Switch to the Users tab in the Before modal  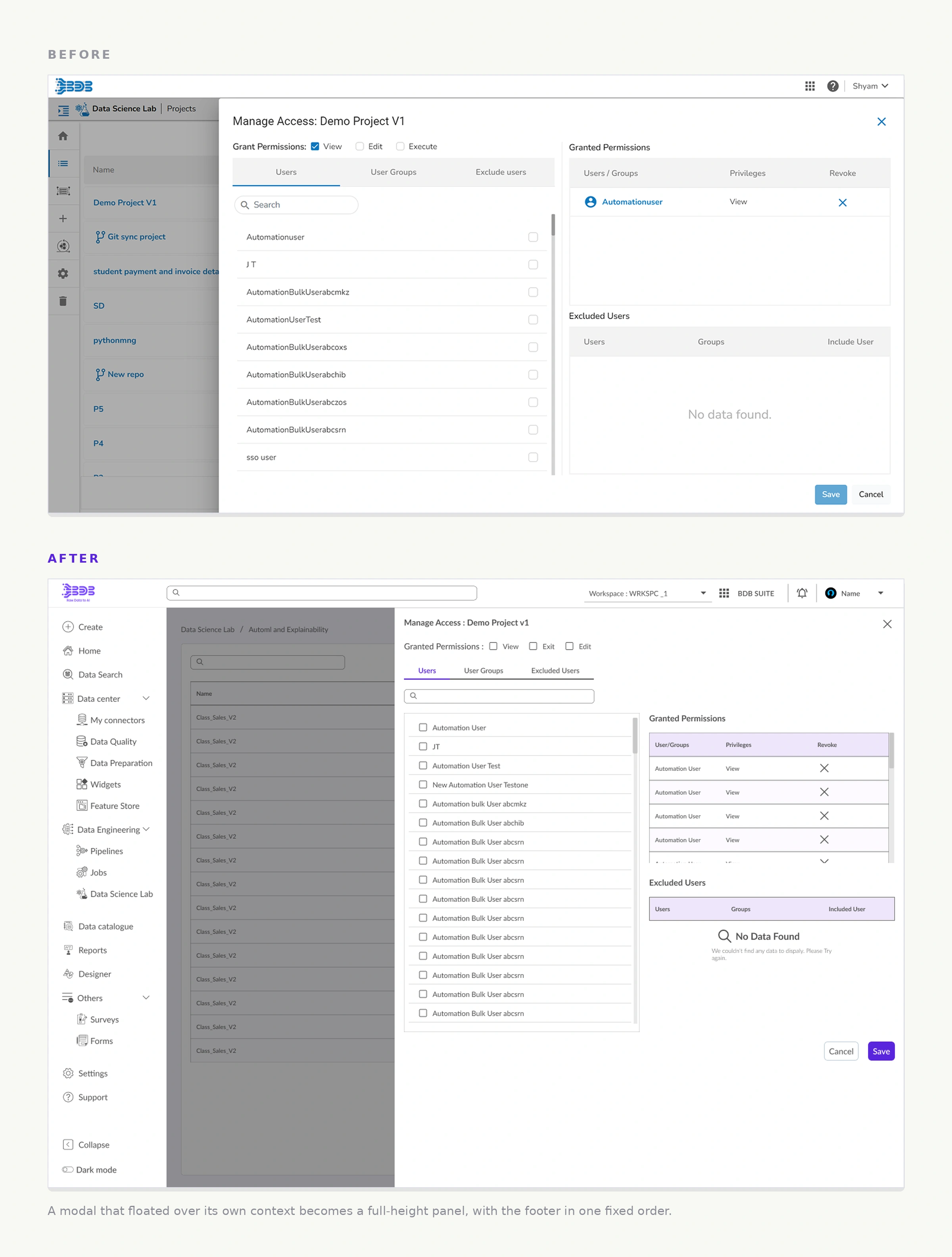point(286,172)
